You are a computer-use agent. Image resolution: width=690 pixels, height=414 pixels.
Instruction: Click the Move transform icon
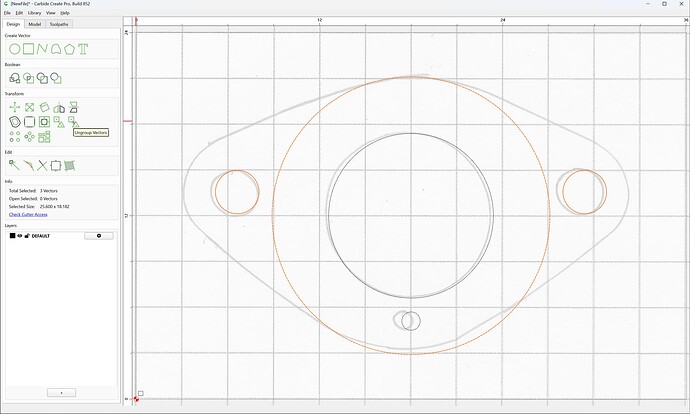coord(15,107)
